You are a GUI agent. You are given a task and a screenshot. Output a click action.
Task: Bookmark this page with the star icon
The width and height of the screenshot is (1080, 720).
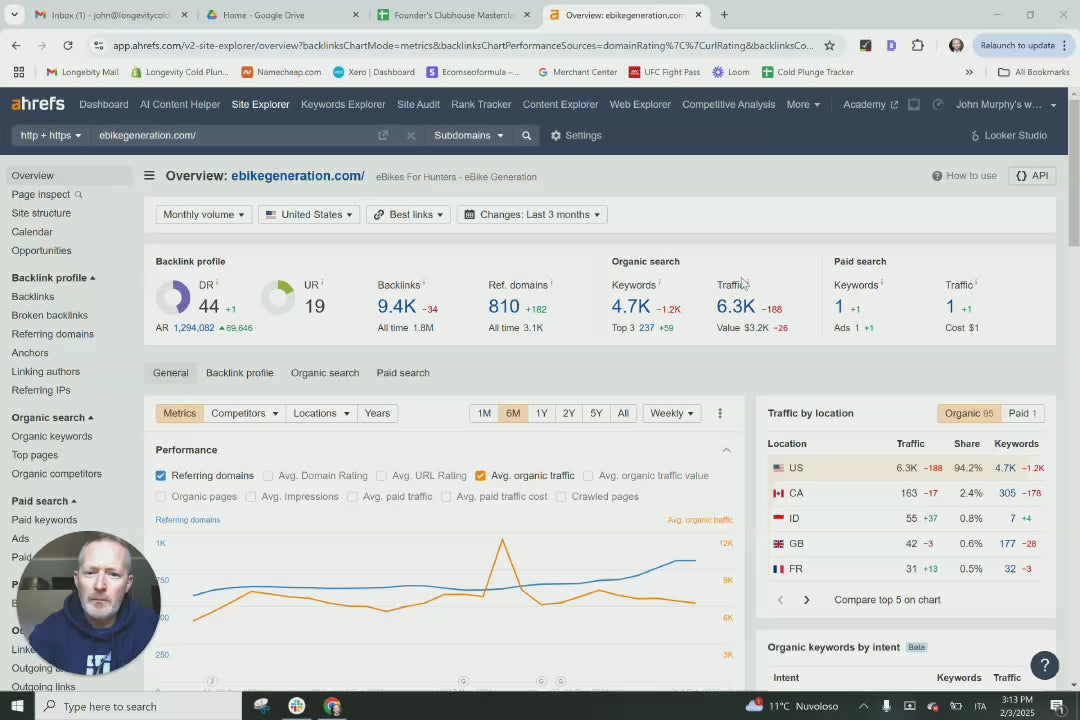(829, 45)
